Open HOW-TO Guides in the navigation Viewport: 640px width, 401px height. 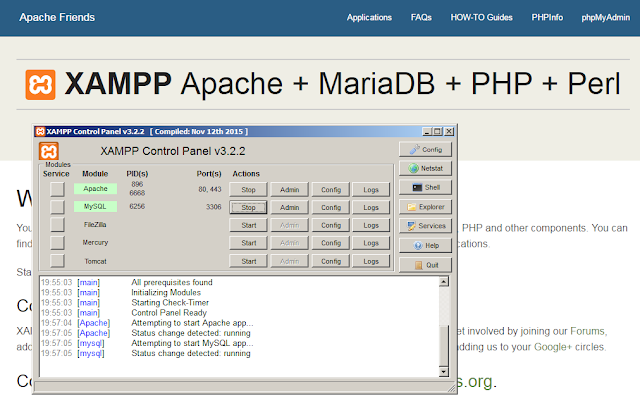481,18
